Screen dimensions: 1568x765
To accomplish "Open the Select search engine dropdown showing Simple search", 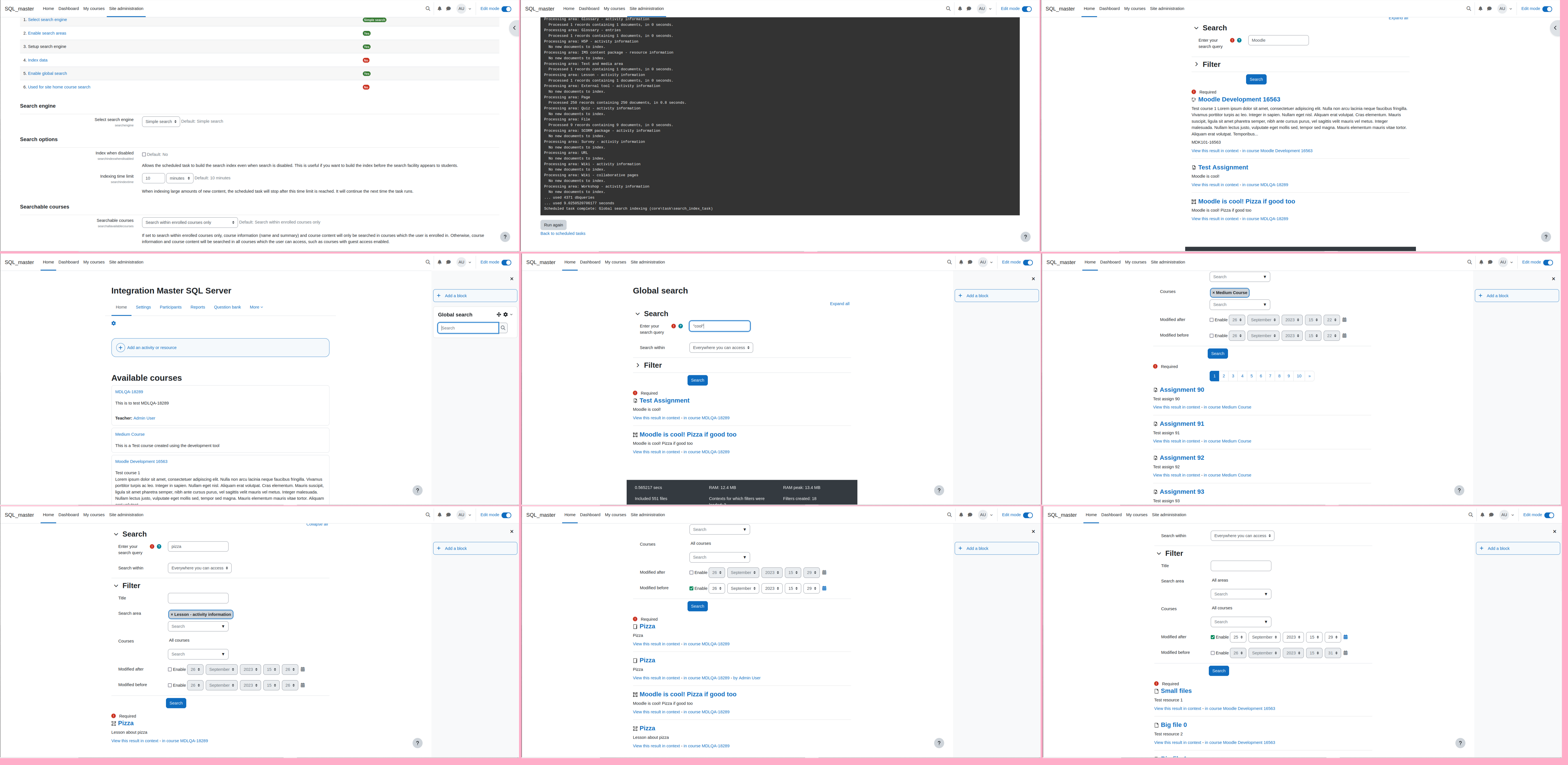I will [x=161, y=122].
